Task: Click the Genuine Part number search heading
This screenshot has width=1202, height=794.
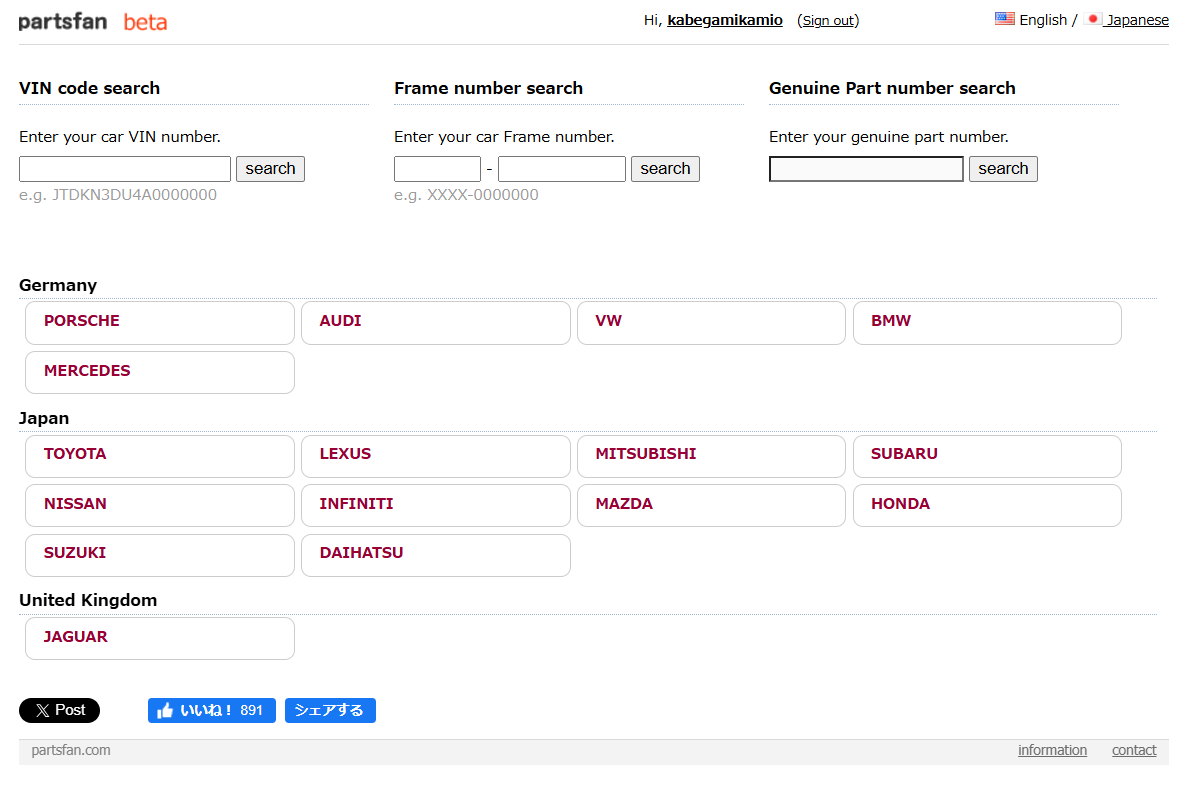Action: (892, 88)
